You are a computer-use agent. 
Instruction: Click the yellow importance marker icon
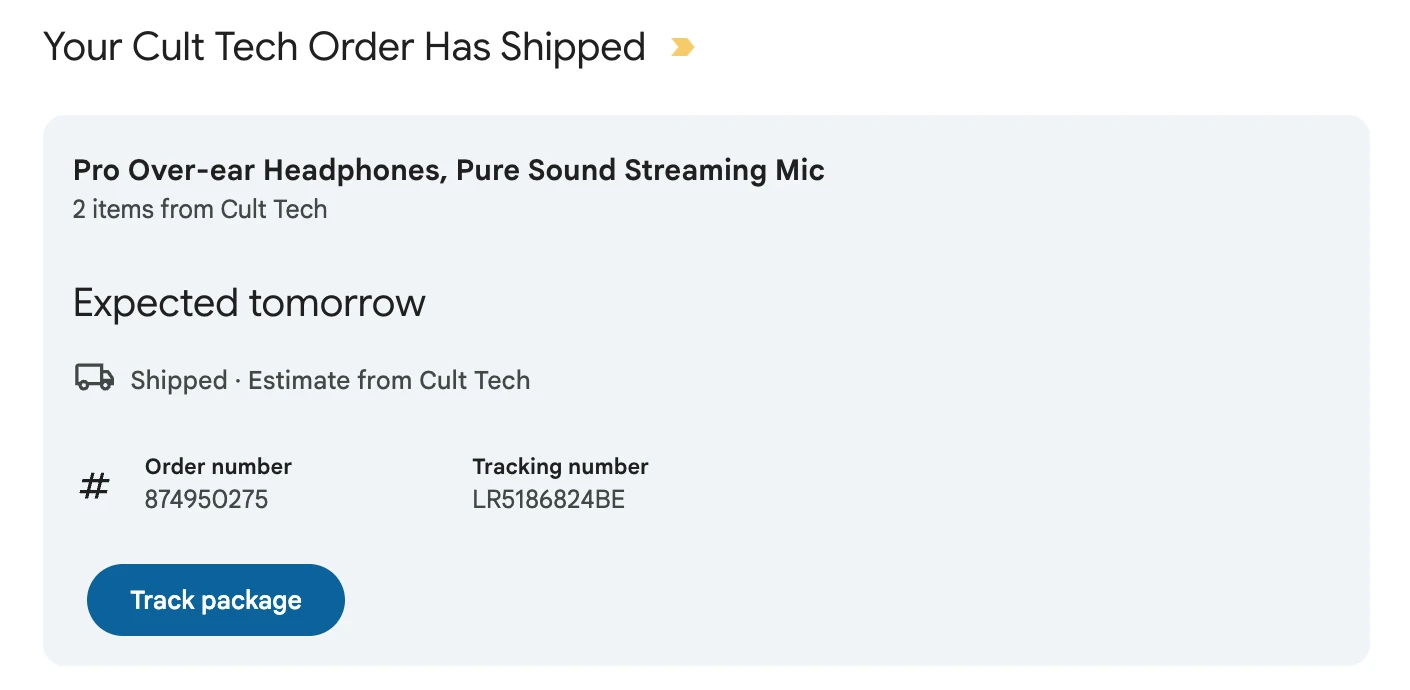[x=682, y=47]
